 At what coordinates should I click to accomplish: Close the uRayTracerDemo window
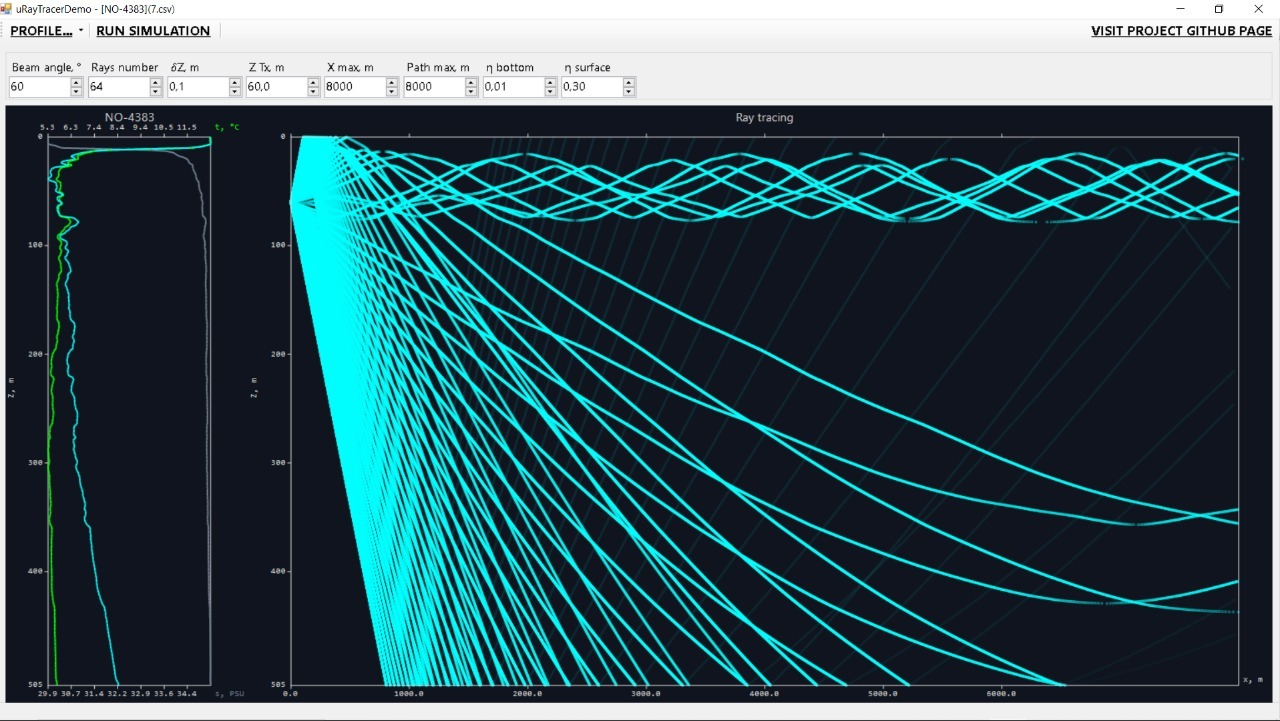(1259, 9)
